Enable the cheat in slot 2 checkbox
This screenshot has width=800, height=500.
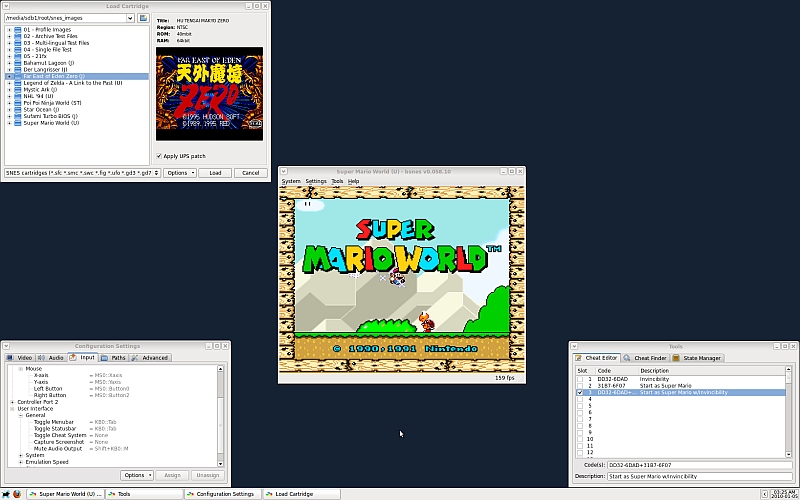click(x=579, y=386)
